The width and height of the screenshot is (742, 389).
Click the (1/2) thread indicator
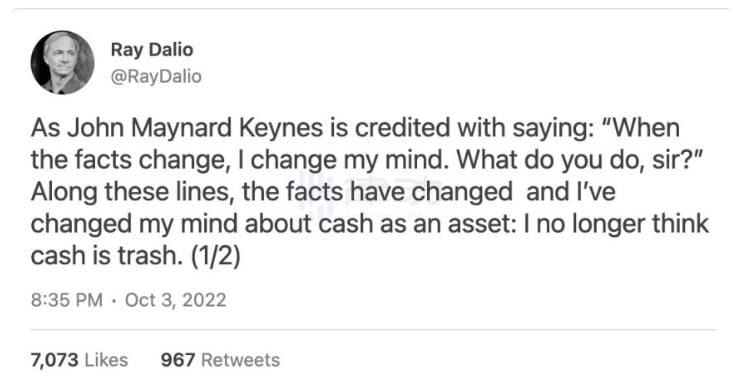click(x=216, y=256)
